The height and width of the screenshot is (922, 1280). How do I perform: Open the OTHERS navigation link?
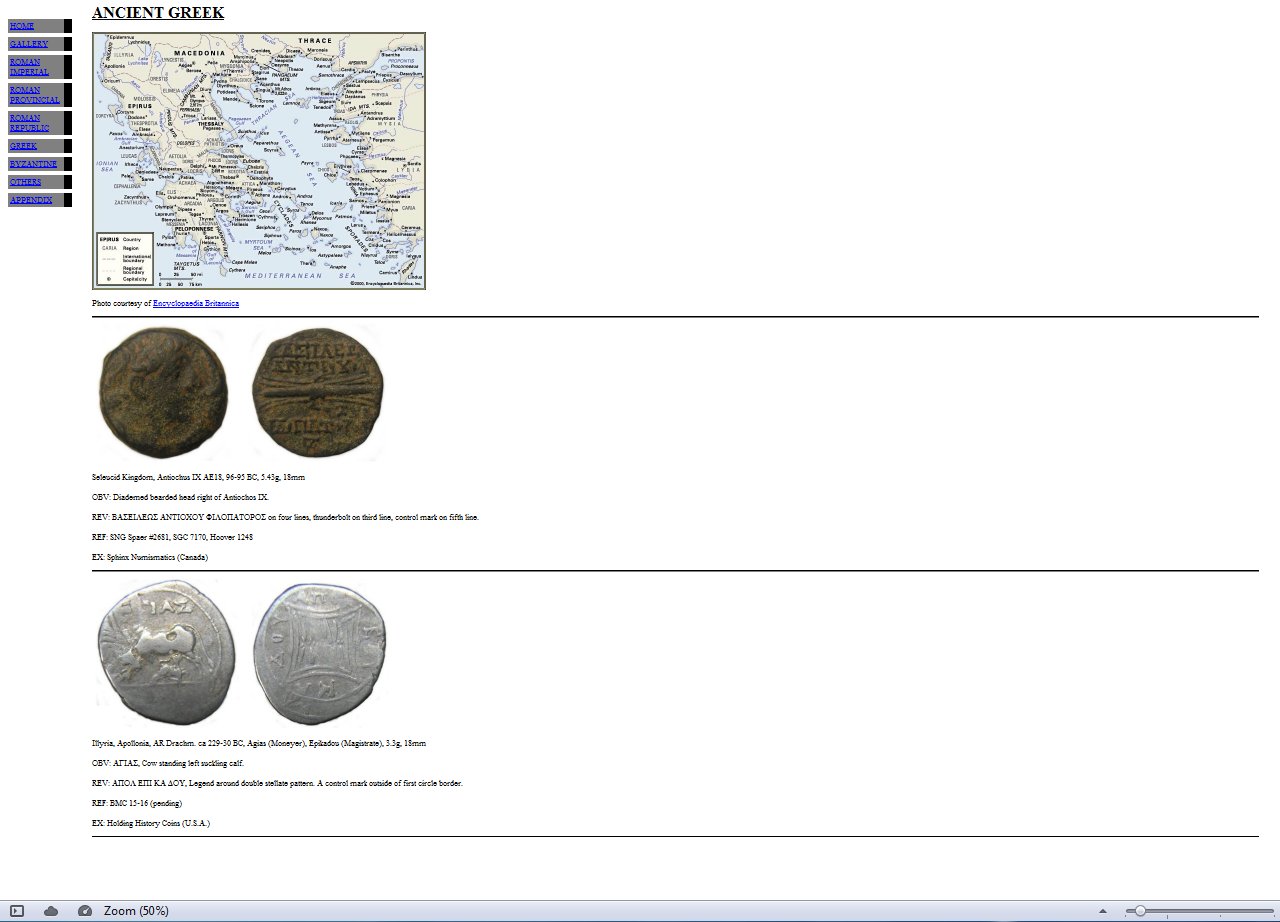tap(25, 182)
